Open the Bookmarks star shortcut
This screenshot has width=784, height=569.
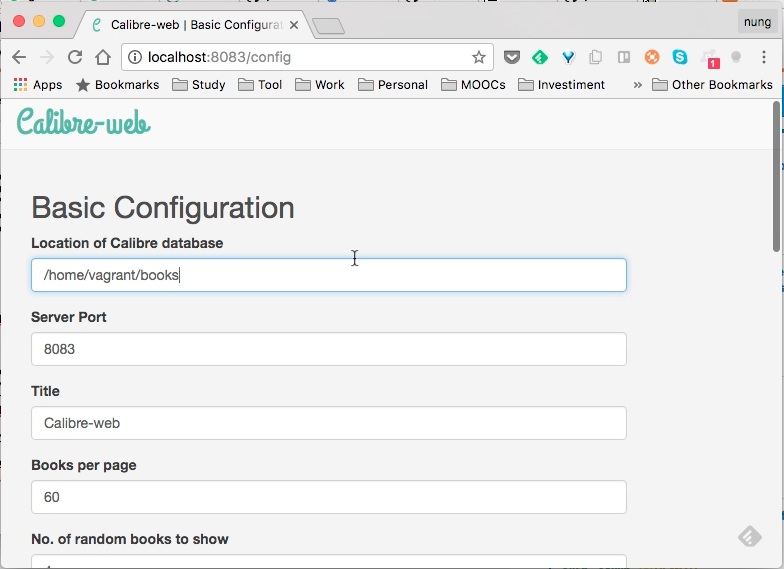click(x=118, y=84)
